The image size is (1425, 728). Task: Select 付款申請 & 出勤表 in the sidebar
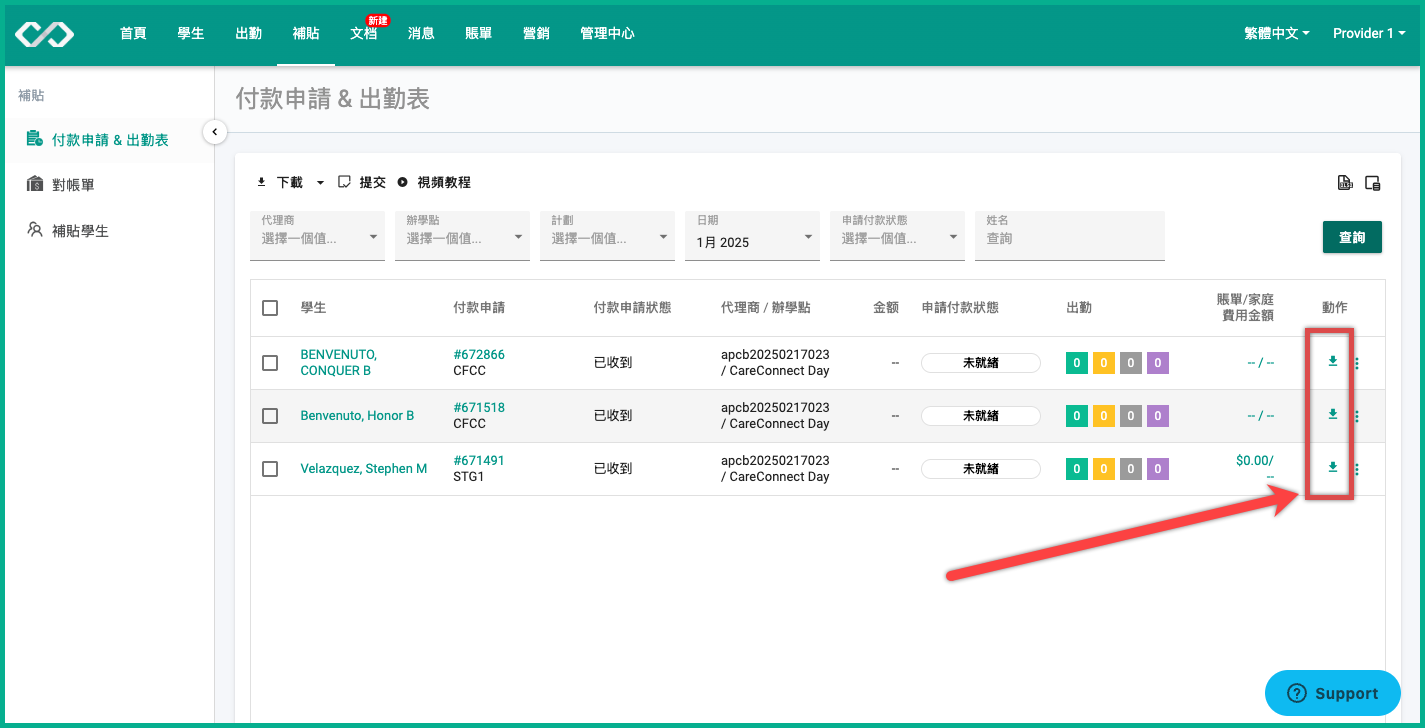(x=110, y=140)
